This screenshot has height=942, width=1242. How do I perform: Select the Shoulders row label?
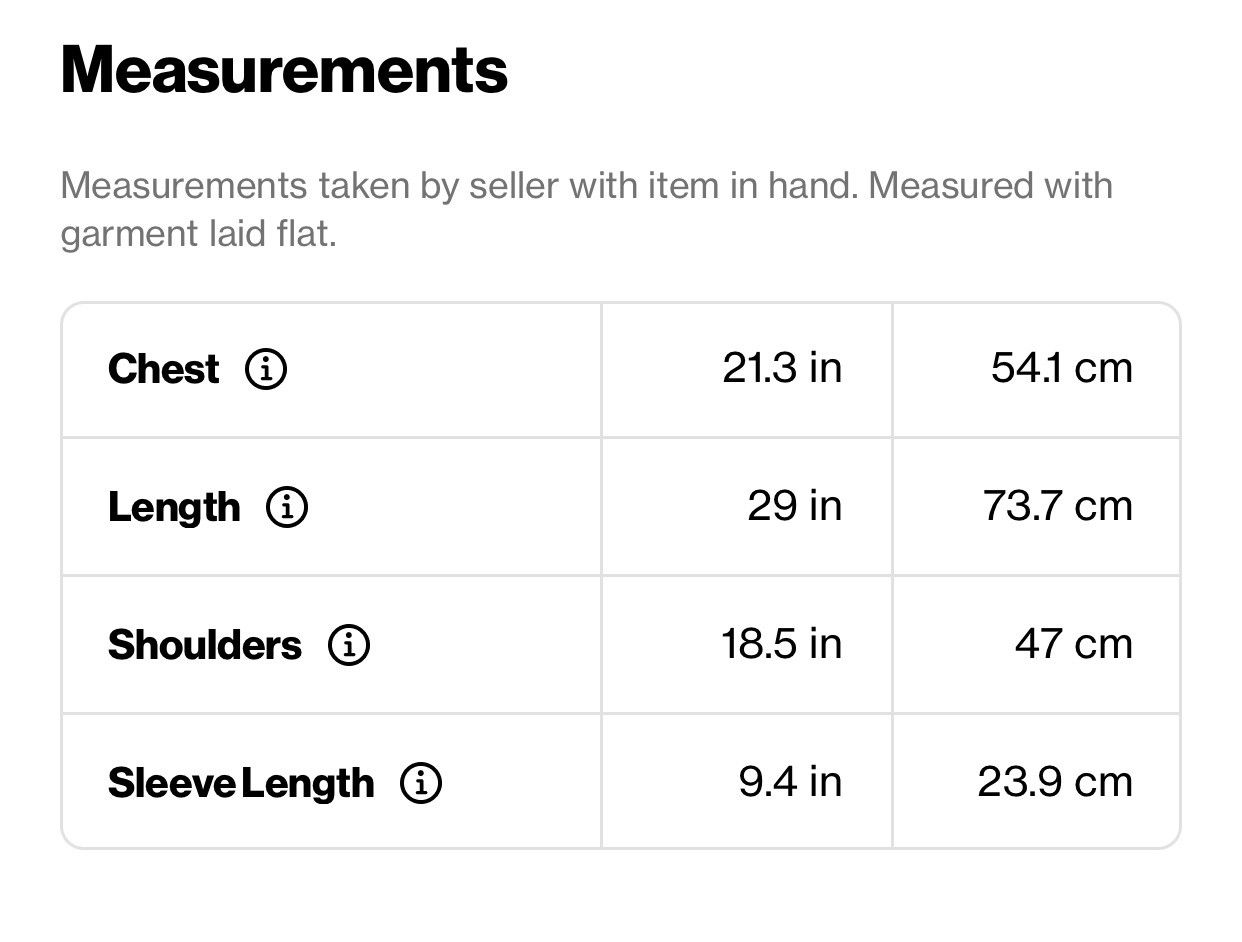tap(205, 645)
